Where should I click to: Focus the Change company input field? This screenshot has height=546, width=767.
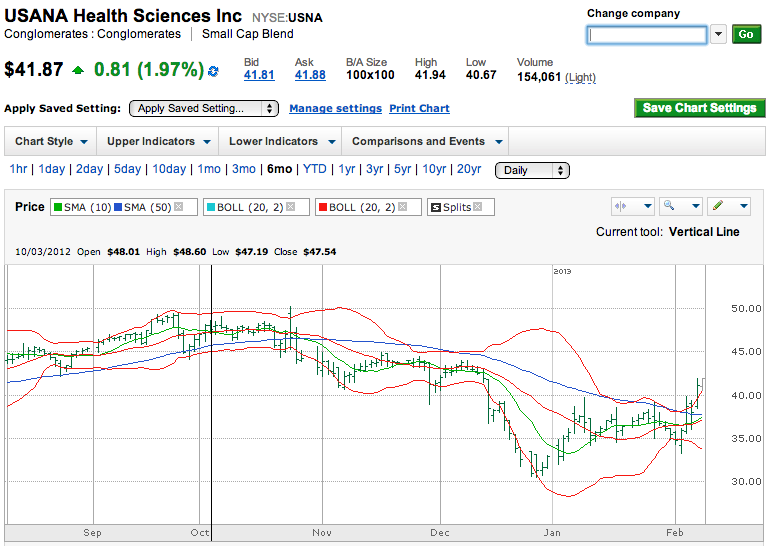point(647,35)
